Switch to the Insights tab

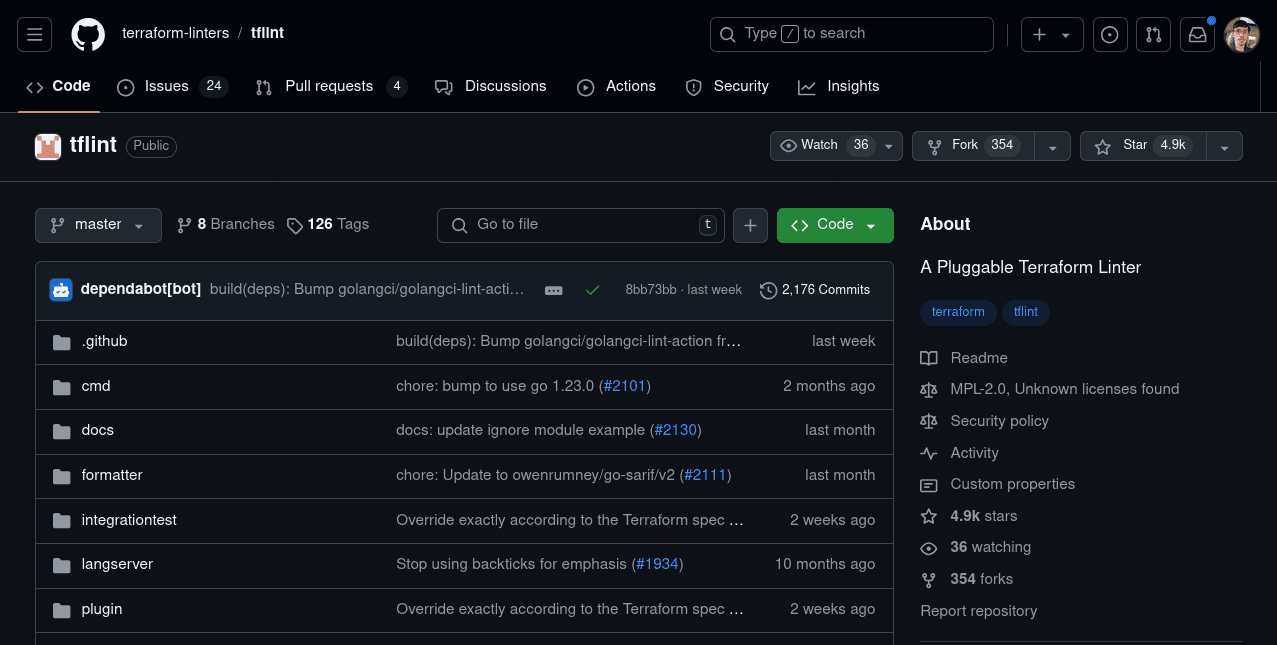click(x=839, y=86)
